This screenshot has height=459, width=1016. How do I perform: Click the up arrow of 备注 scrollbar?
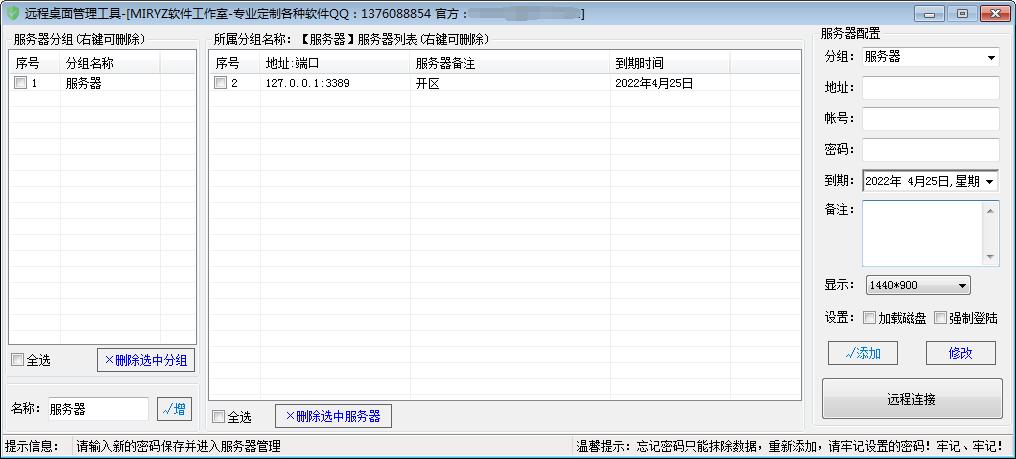point(990,210)
